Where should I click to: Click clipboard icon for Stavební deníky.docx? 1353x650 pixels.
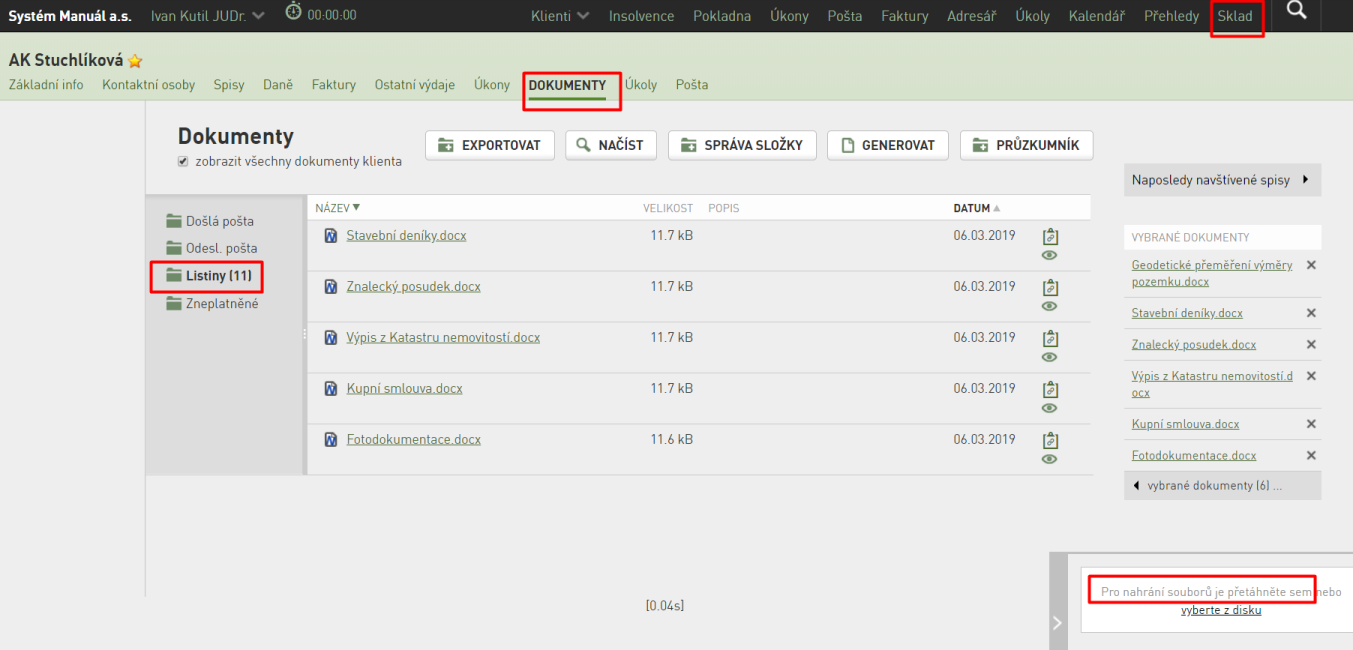[1049, 237]
